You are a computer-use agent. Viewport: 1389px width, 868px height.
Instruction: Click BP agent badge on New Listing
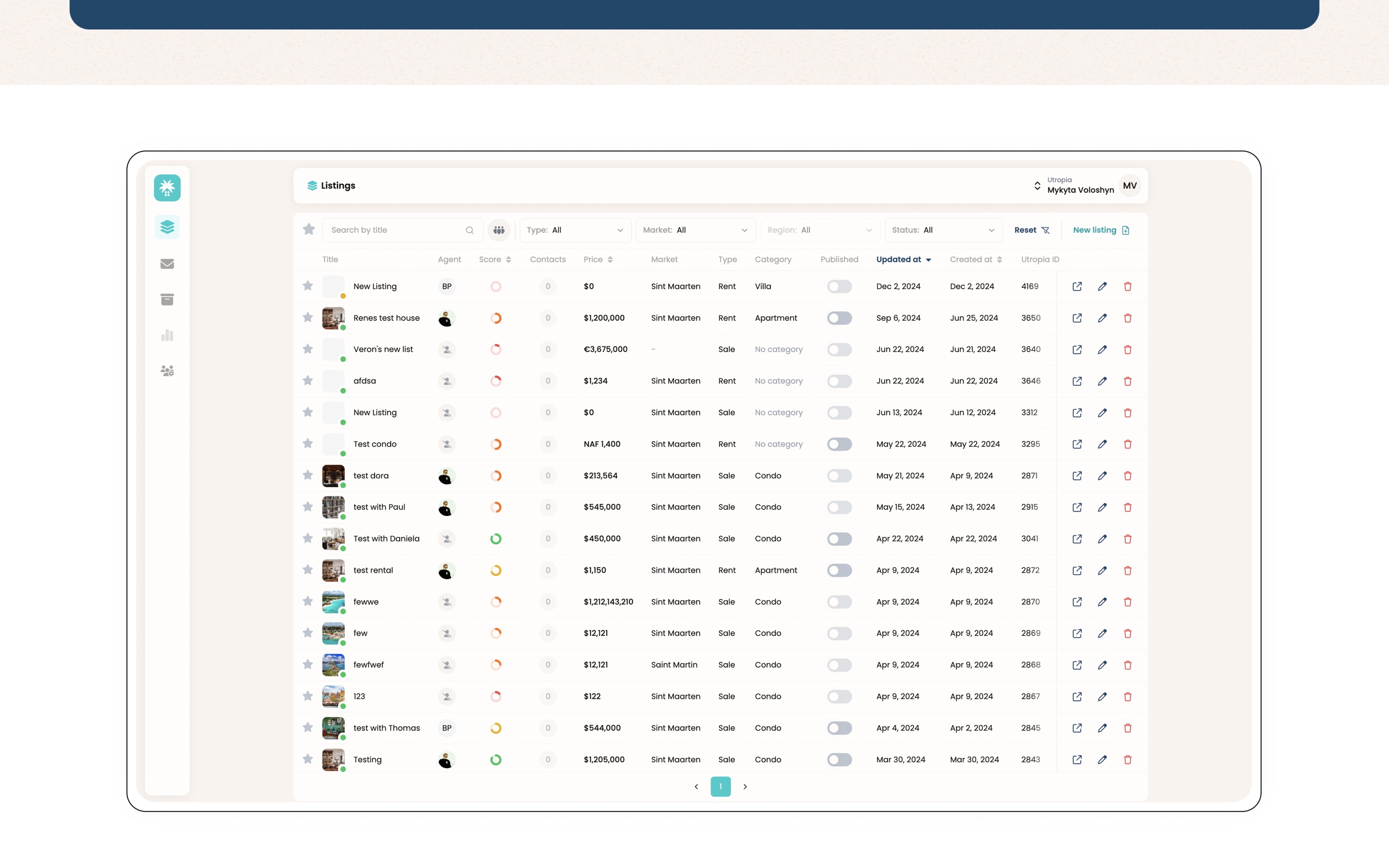coord(447,286)
